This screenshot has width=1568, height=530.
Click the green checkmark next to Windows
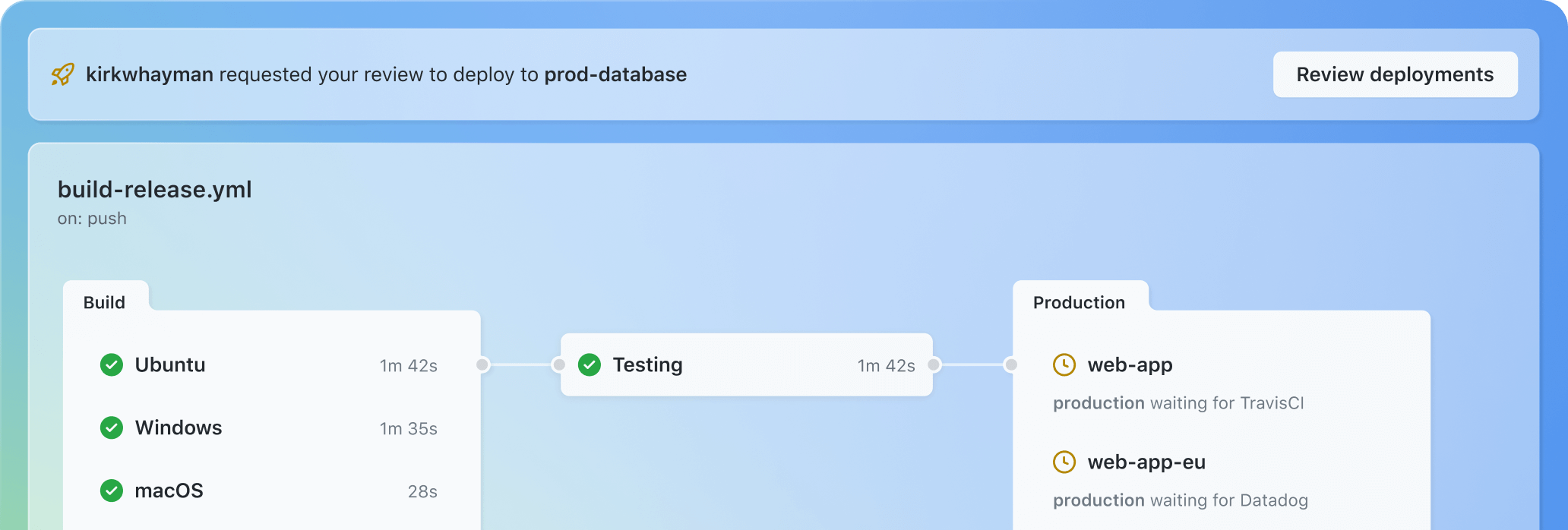[111, 427]
